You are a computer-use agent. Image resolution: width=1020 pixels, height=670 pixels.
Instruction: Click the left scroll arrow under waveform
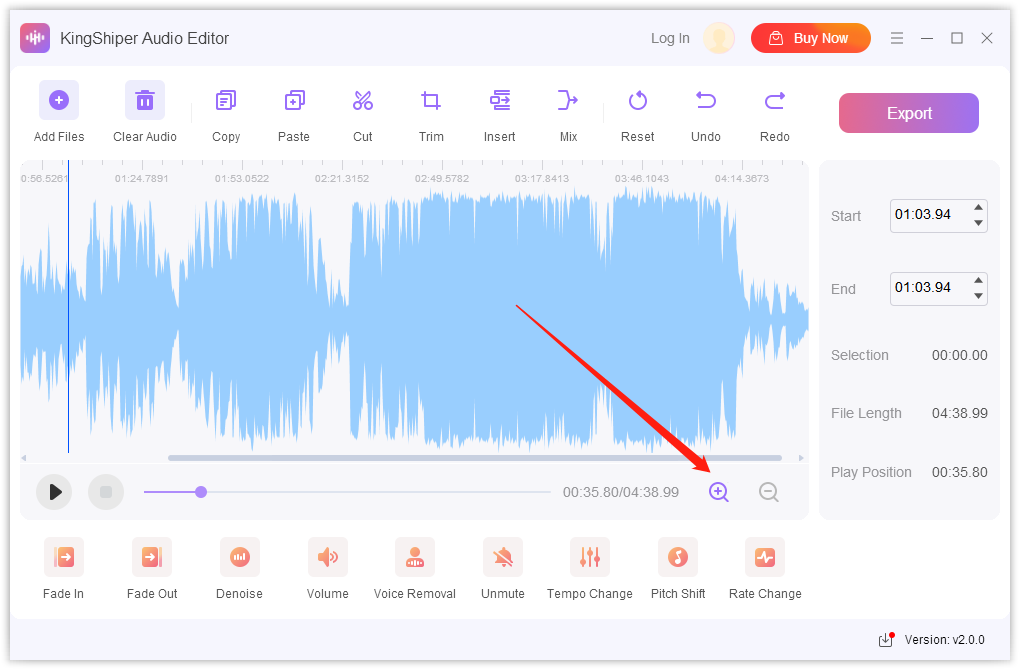pyautogui.click(x=24, y=458)
